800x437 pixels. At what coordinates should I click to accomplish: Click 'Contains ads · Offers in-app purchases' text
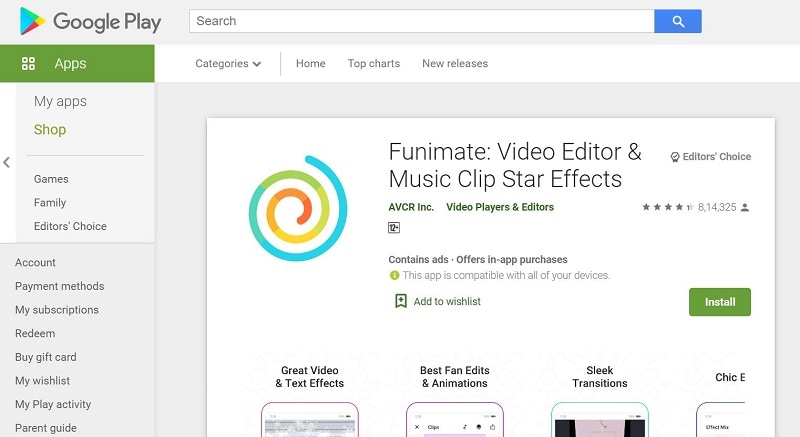click(478, 260)
